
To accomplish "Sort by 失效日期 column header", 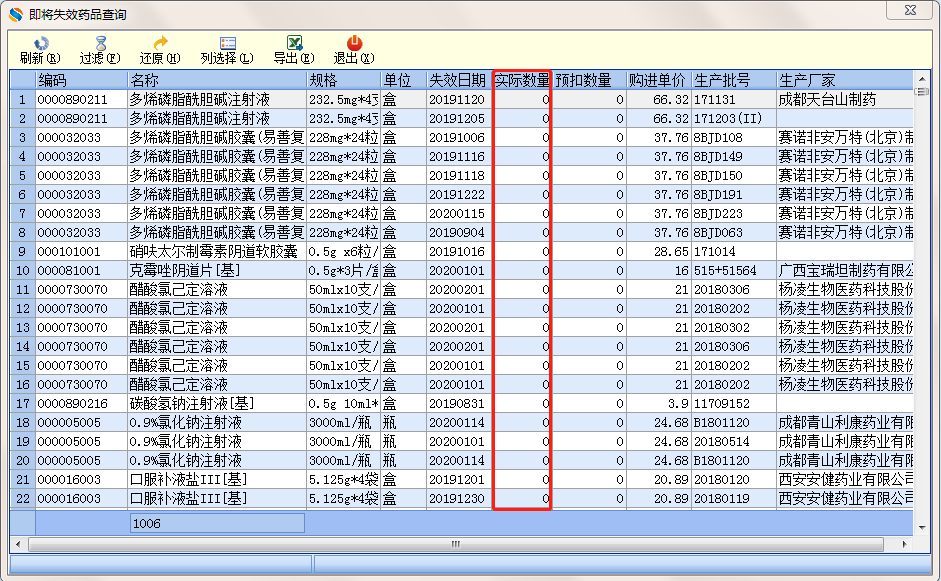I will [459, 80].
